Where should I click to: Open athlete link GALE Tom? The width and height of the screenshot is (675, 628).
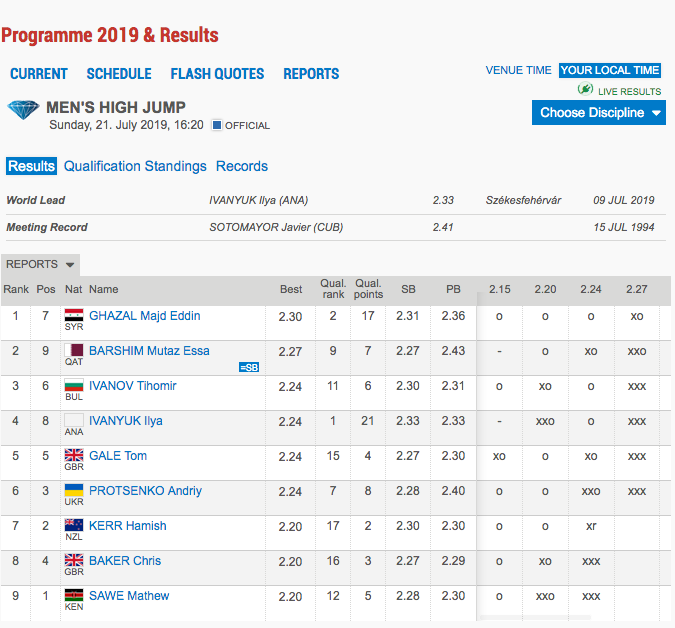[x=117, y=456]
